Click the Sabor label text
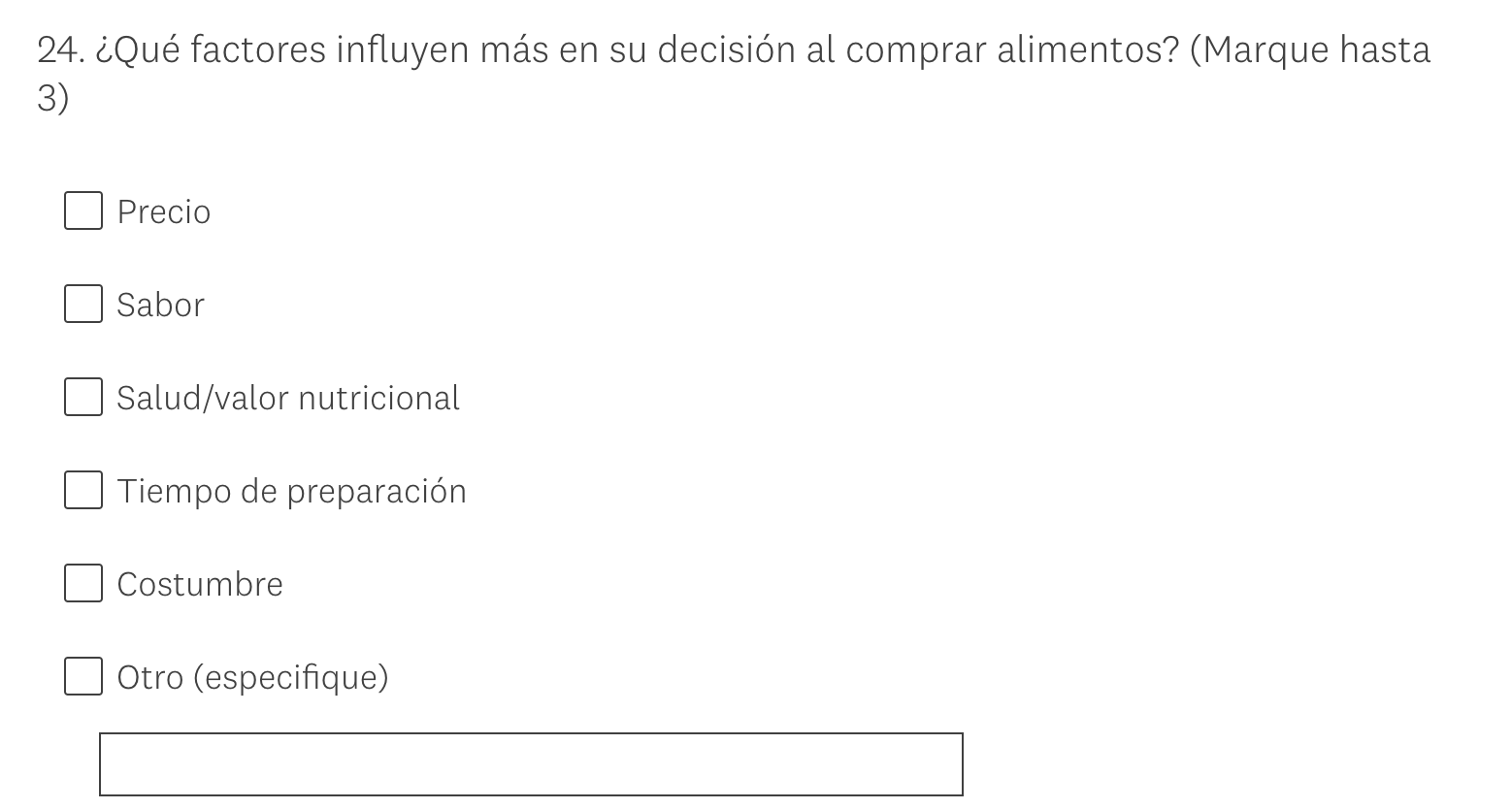Viewport: 1512px width, 809px height. tap(160, 306)
